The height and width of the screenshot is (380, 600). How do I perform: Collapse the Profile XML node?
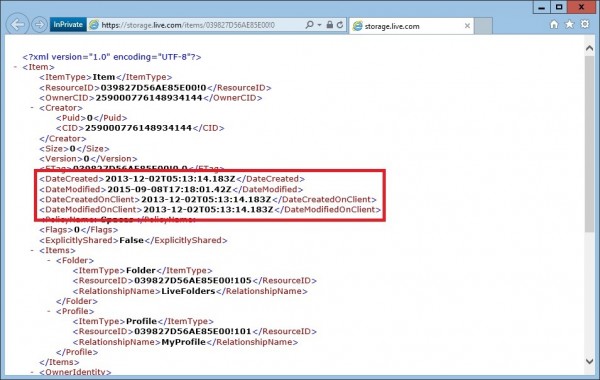tap(49, 312)
